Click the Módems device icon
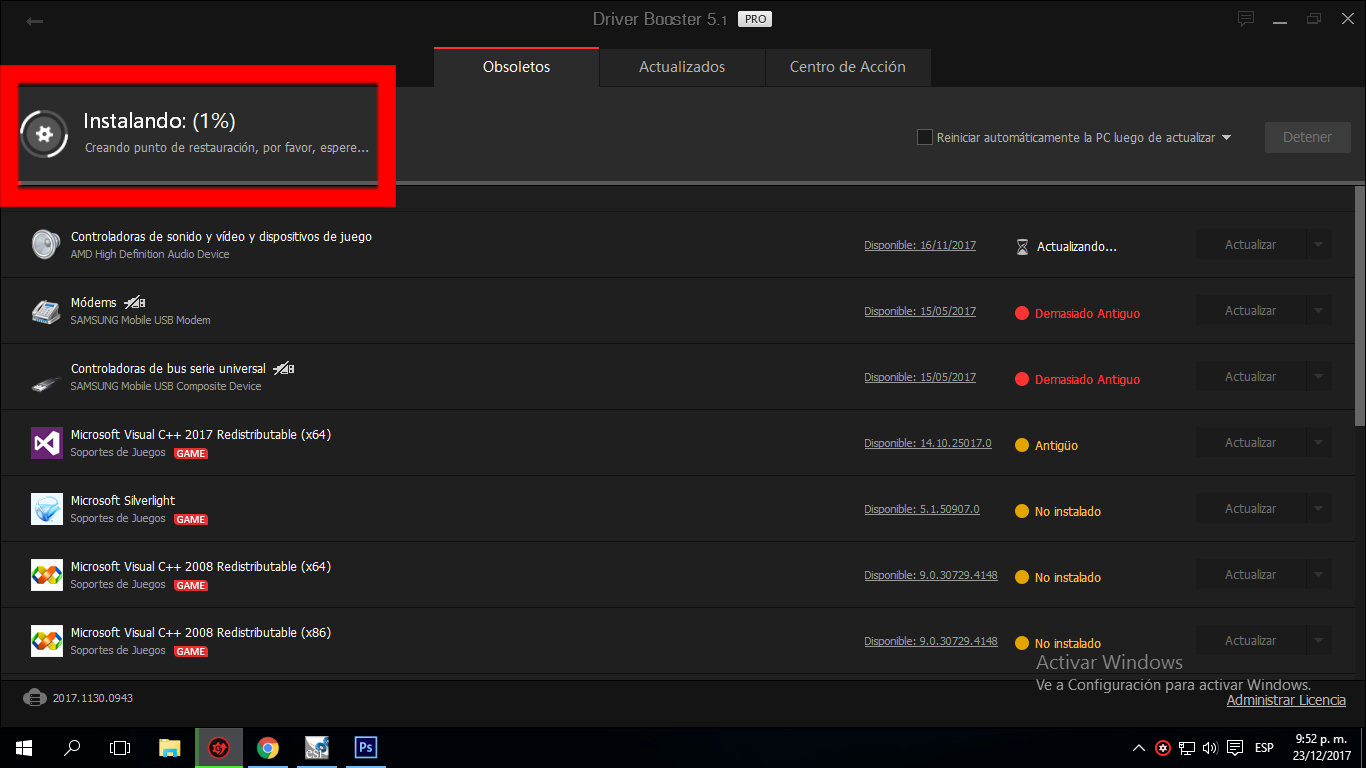The width and height of the screenshot is (1366, 768). [46, 311]
